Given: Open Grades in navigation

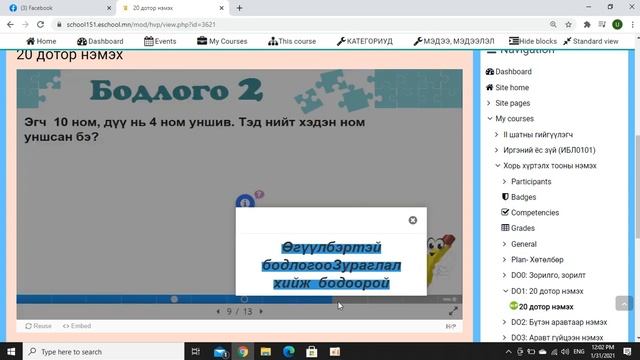Looking at the screenshot, I should 518,228.
